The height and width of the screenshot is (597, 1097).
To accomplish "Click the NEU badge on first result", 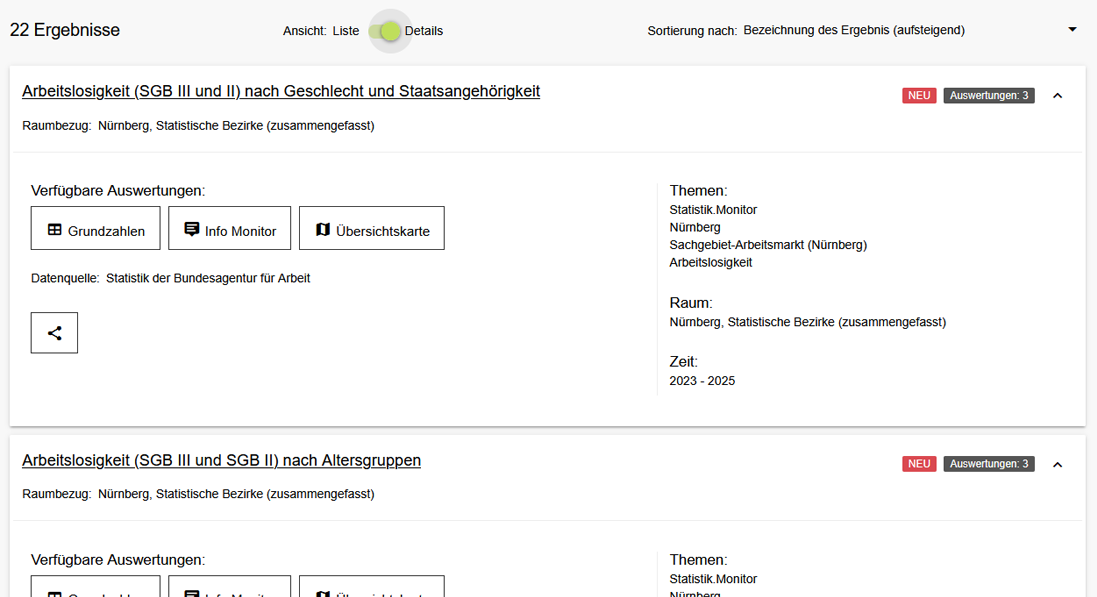I will (x=919, y=96).
